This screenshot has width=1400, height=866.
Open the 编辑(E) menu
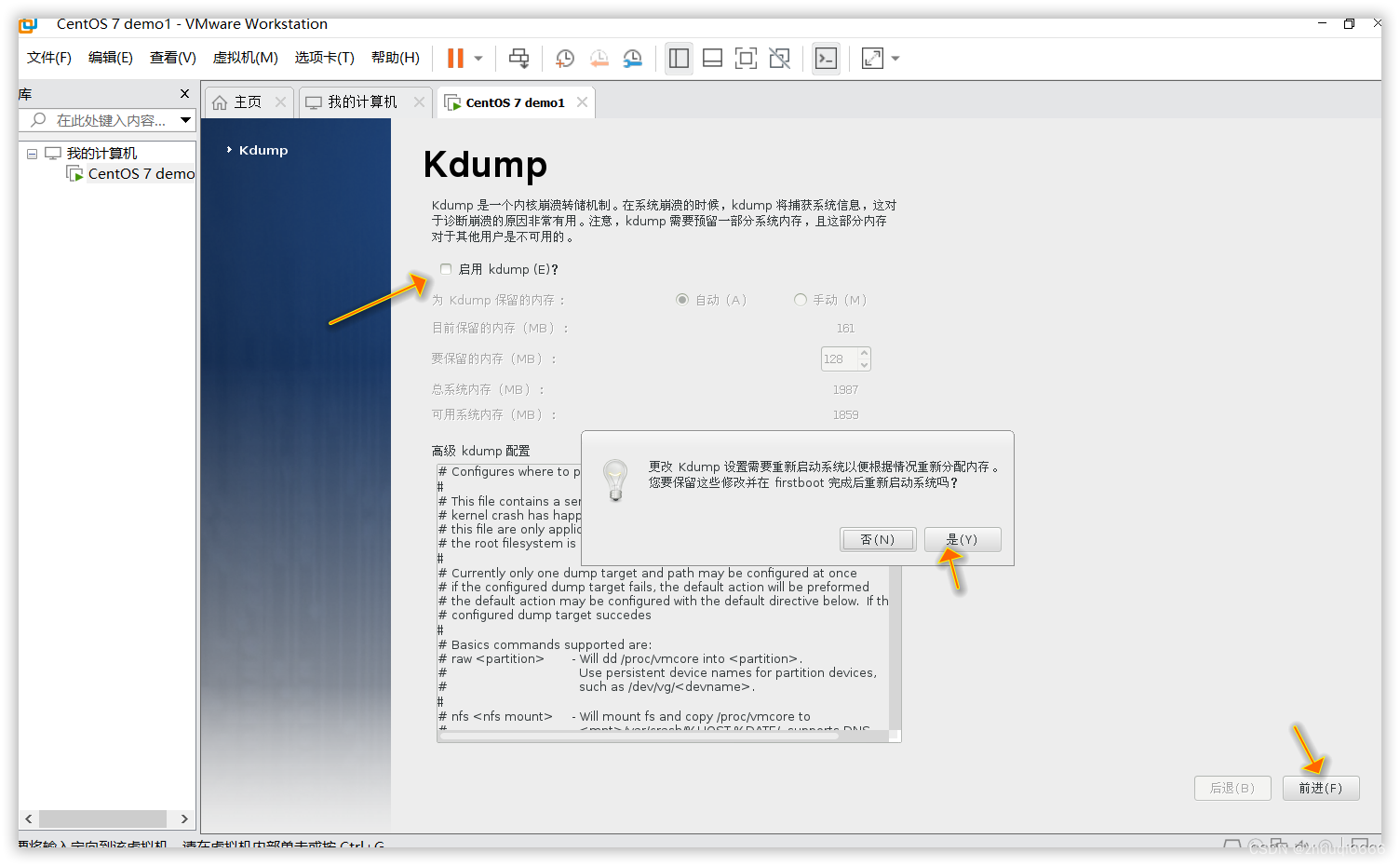[111, 58]
